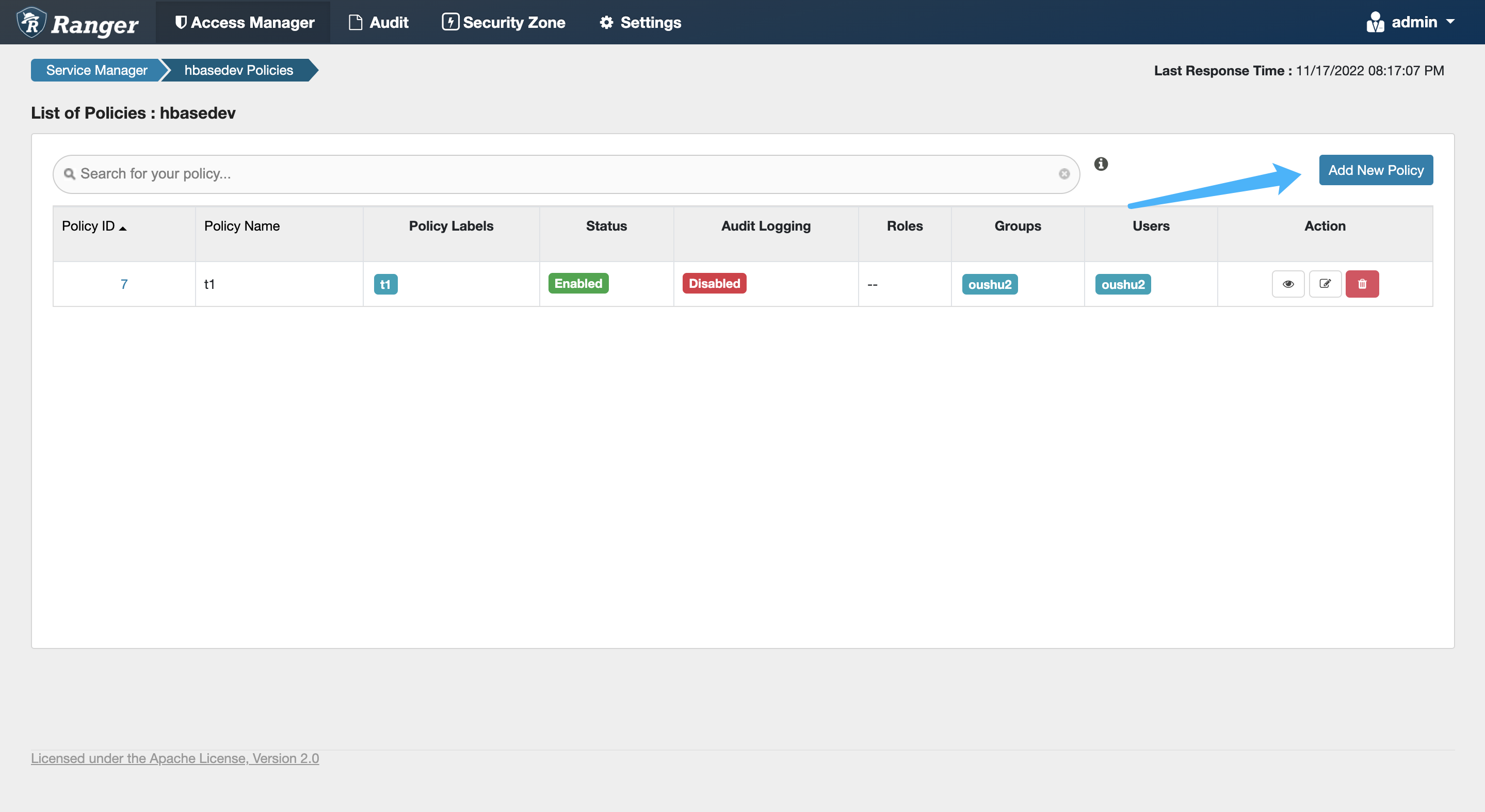Edit policy t1 with pencil icon
Viewport: 1485px width, 812px height.
point(1326,284)
